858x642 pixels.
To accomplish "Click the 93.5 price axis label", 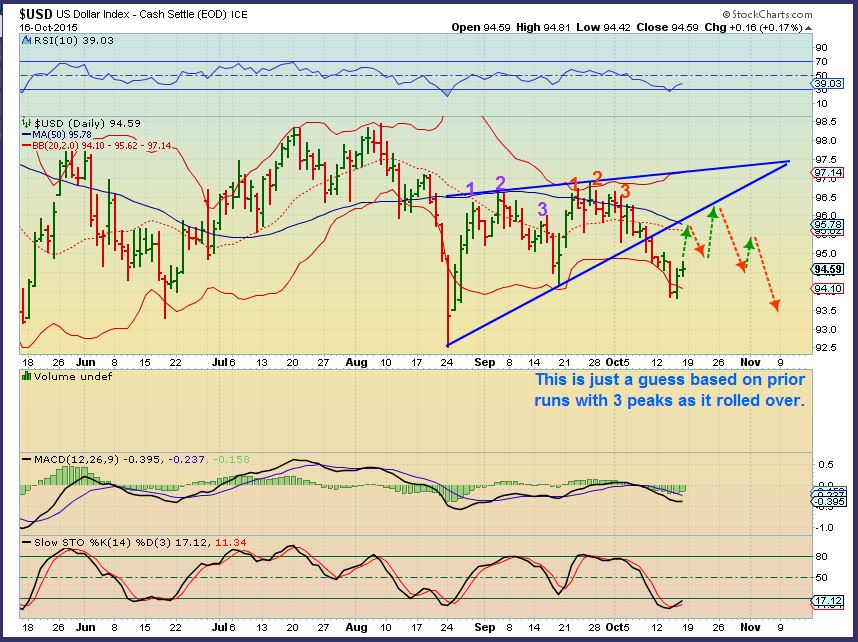I will click(825, 310).
